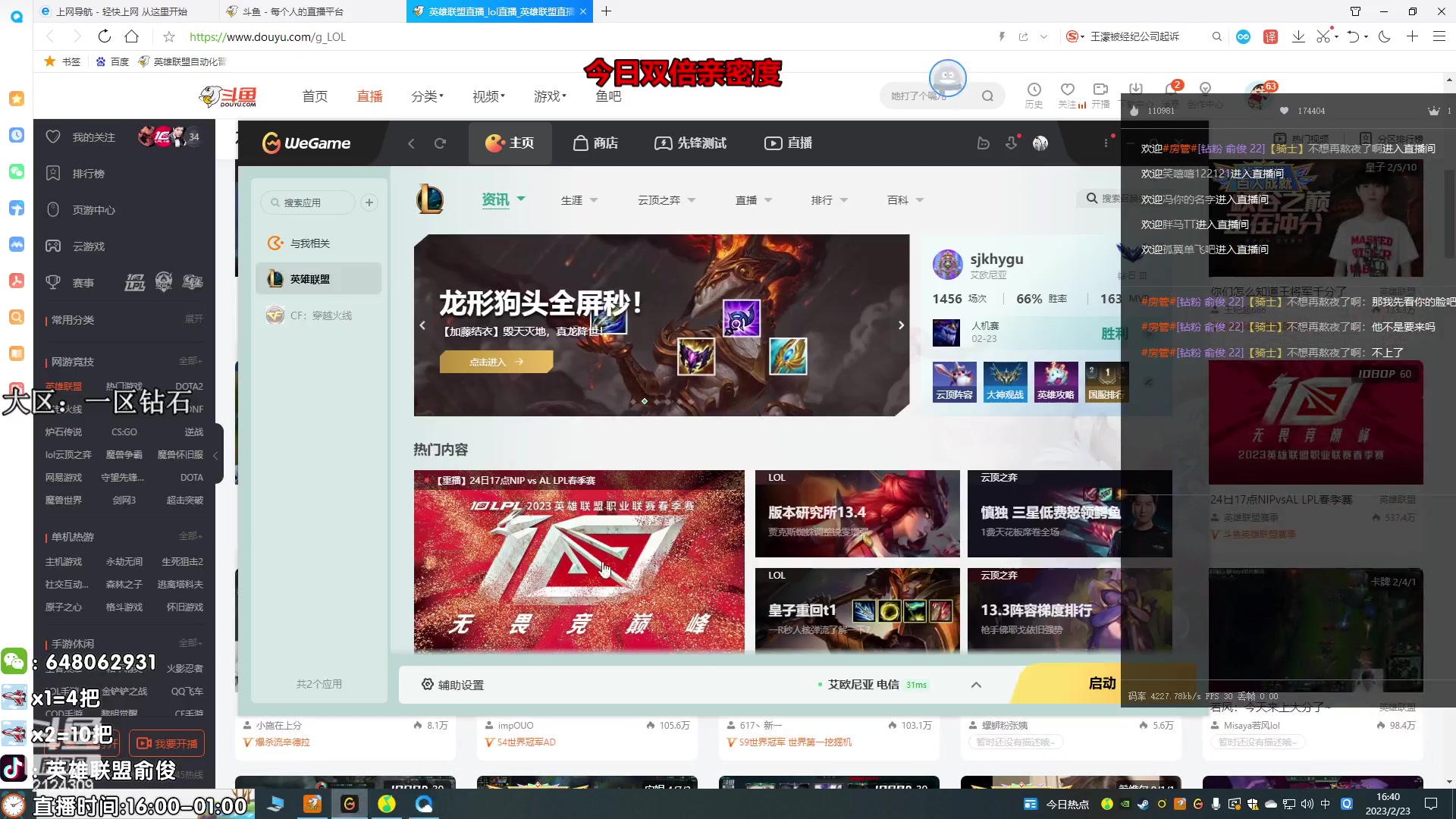
Task: Open the Douyu 游戏 dropdown
Action: (x=550, y=96)
